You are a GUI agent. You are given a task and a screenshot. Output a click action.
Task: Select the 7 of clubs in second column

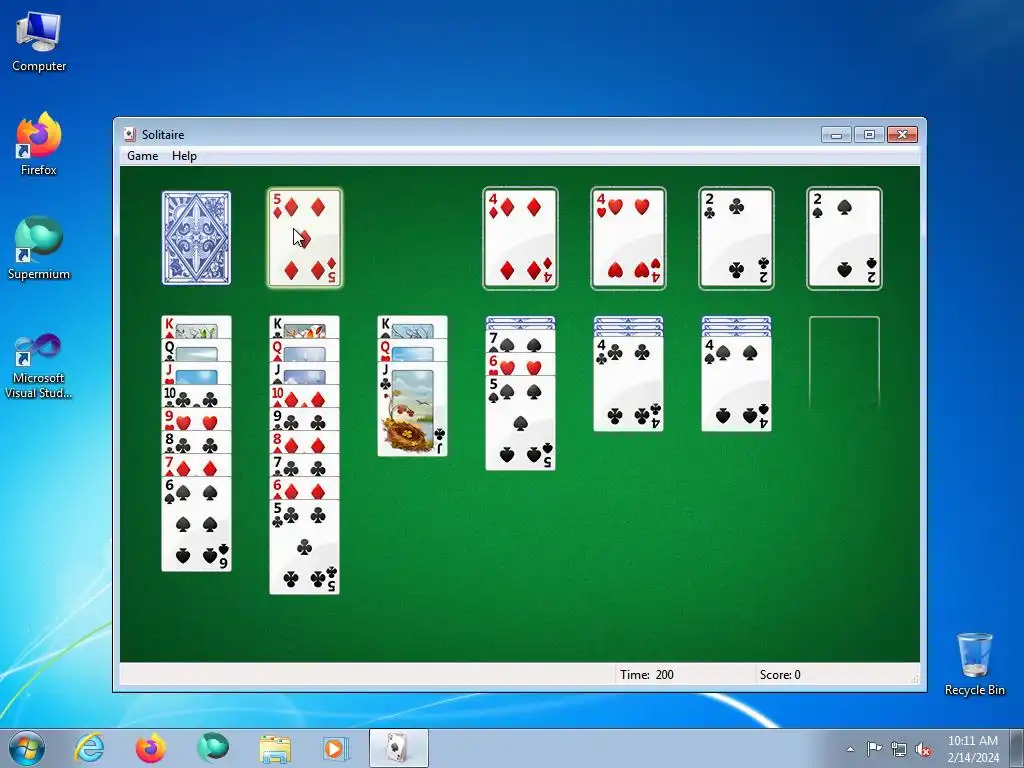point(304,466)
